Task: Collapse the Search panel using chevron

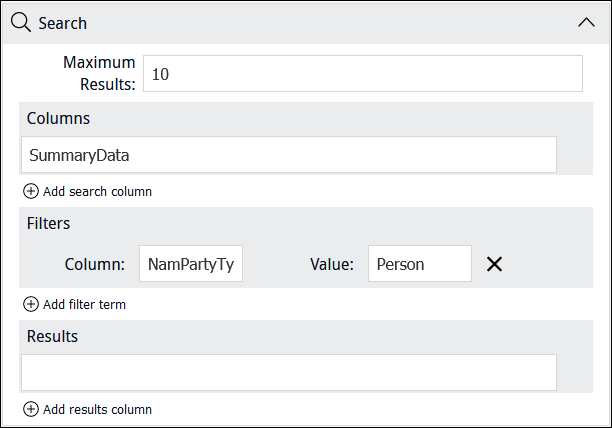Action: 586,23
